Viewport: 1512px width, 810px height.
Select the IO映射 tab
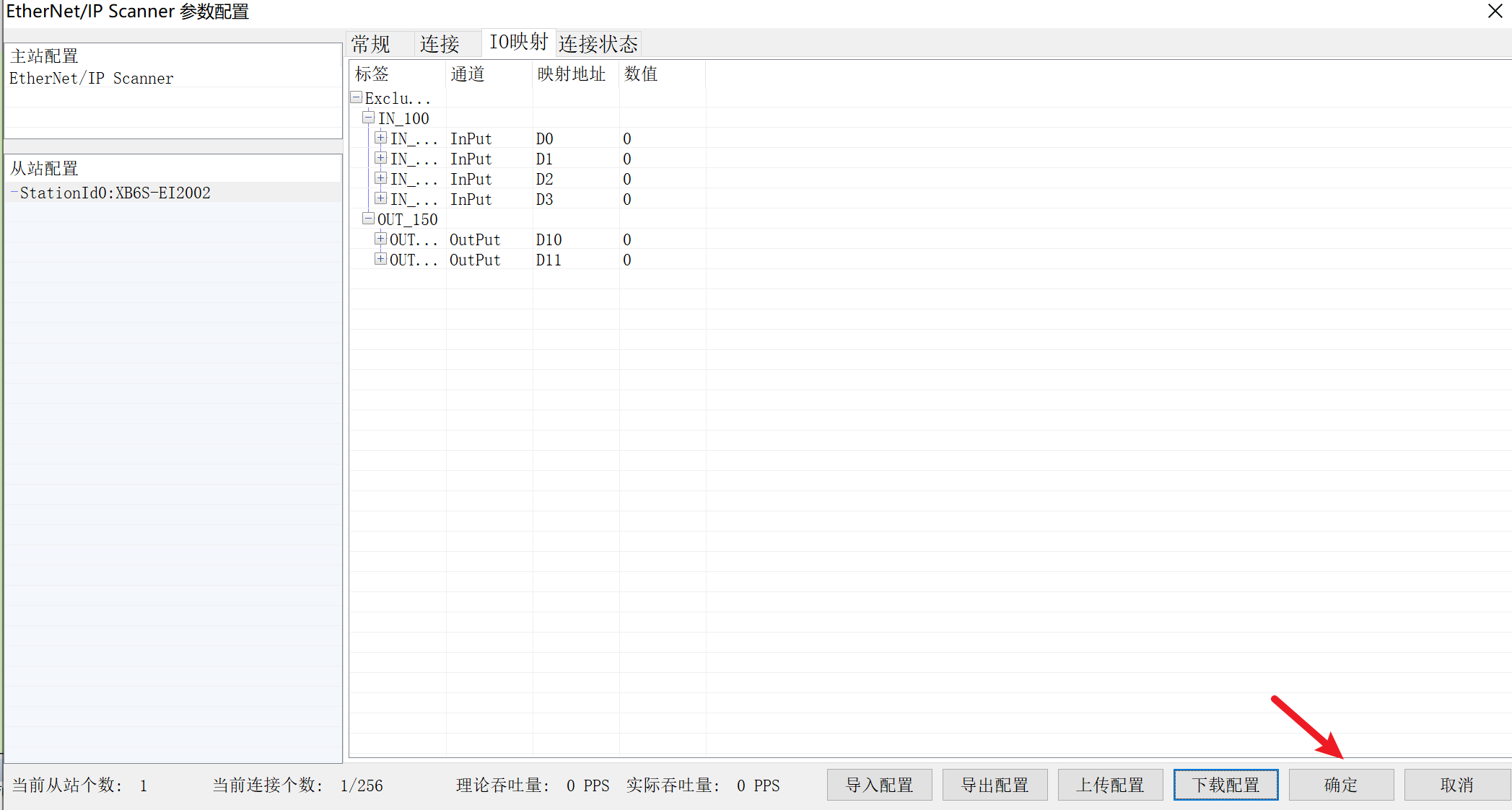(519, 42)
